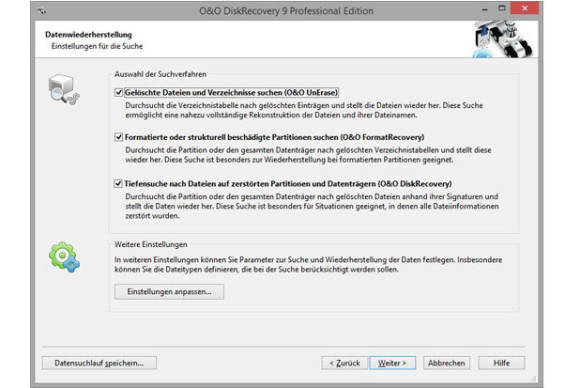Maximize the DiskRecovery window
This screenshot has width=580, height=388.
[502, 8]
